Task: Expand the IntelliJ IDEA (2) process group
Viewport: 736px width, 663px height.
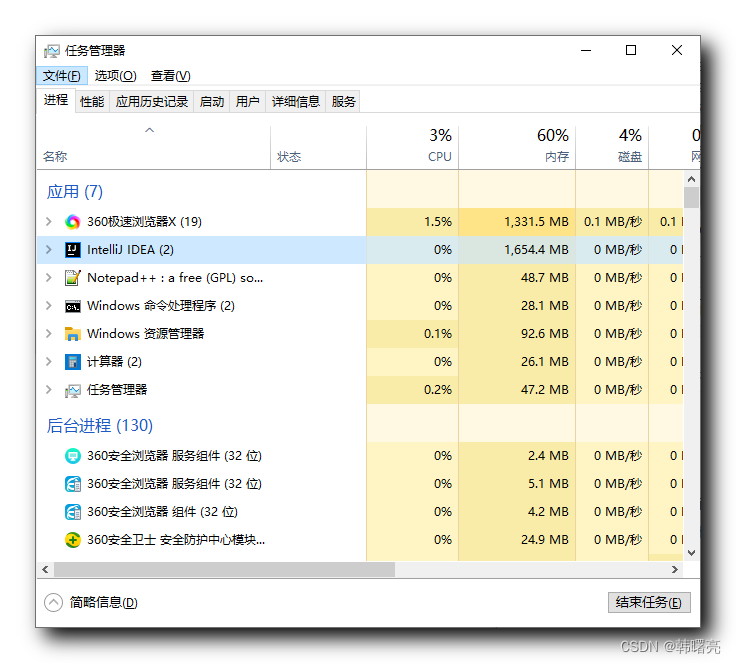Action: click(x=48, y=250)
